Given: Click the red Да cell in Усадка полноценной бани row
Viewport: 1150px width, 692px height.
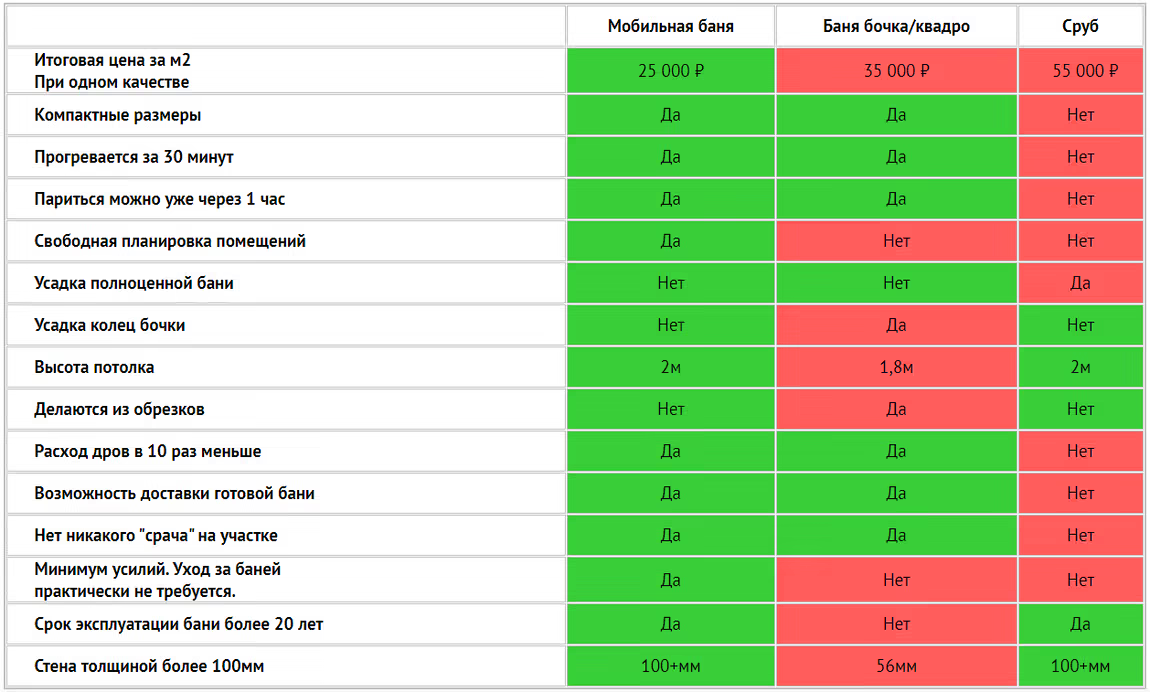Looking at the screenshot, I should coord(1080,283).
